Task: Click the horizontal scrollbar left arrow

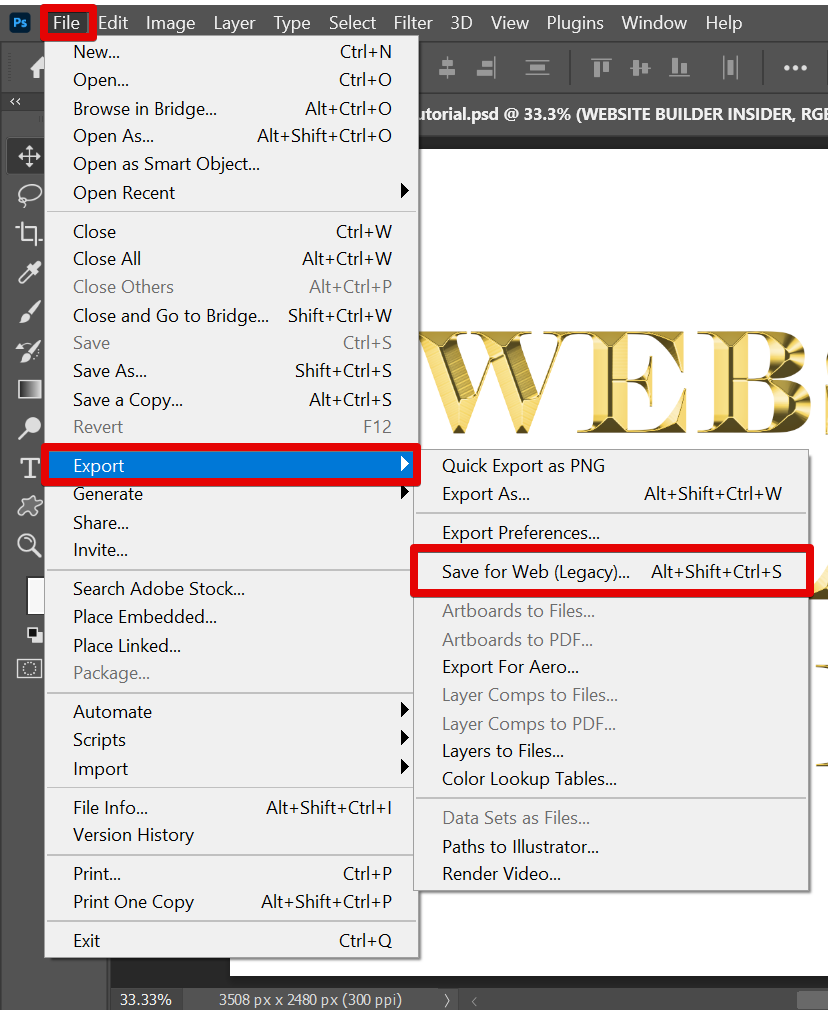Action: click(474, 1001)
